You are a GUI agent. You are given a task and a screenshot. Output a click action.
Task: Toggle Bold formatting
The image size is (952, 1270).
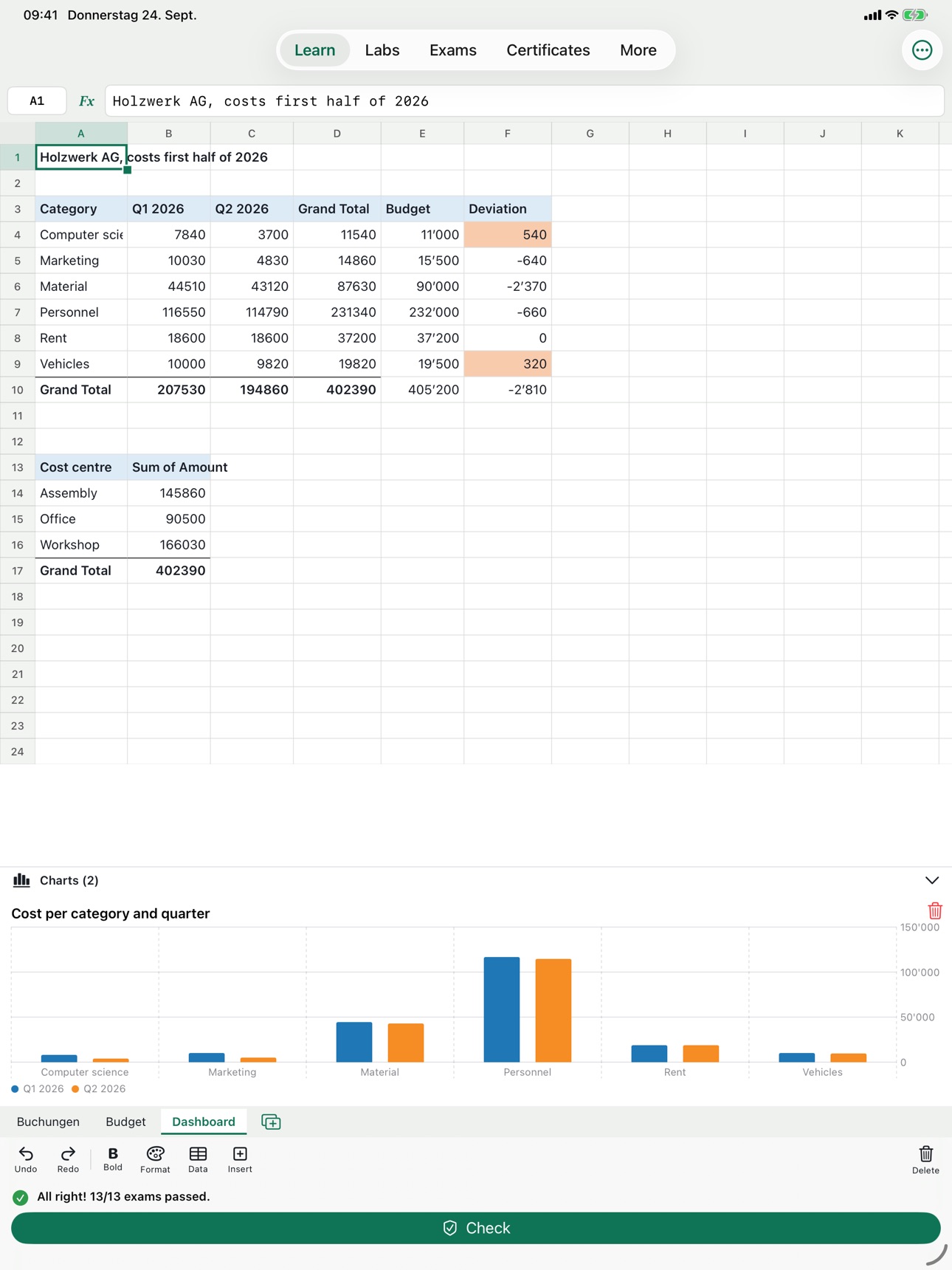(113, 1159)
